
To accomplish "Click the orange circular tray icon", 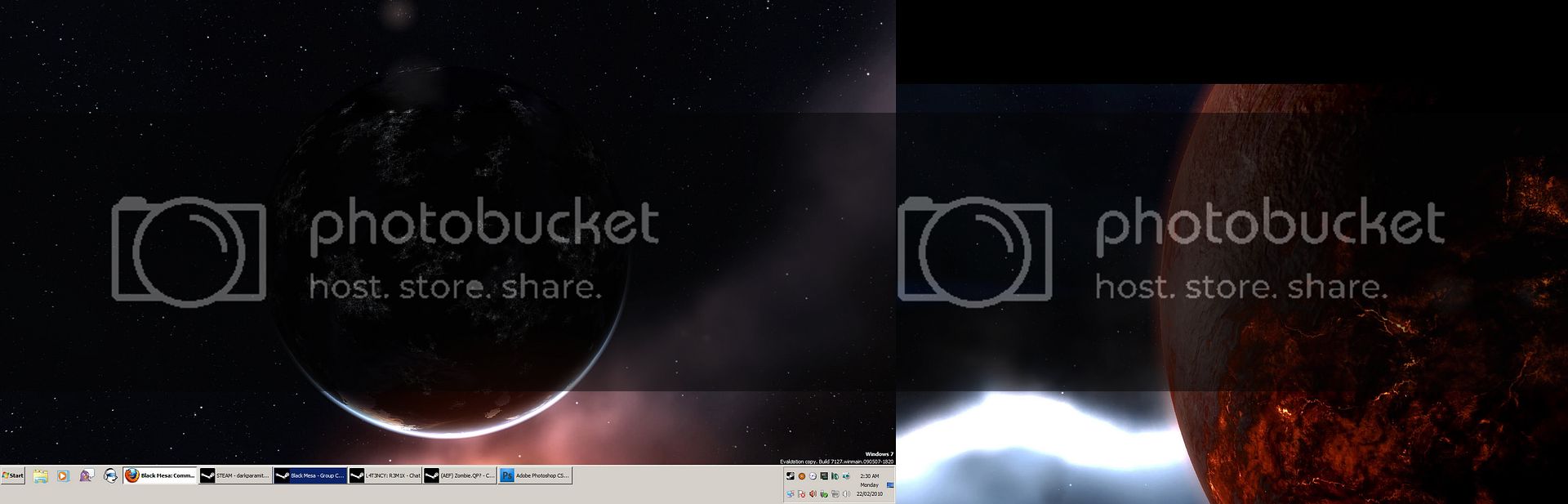I will tap(802, 476).
